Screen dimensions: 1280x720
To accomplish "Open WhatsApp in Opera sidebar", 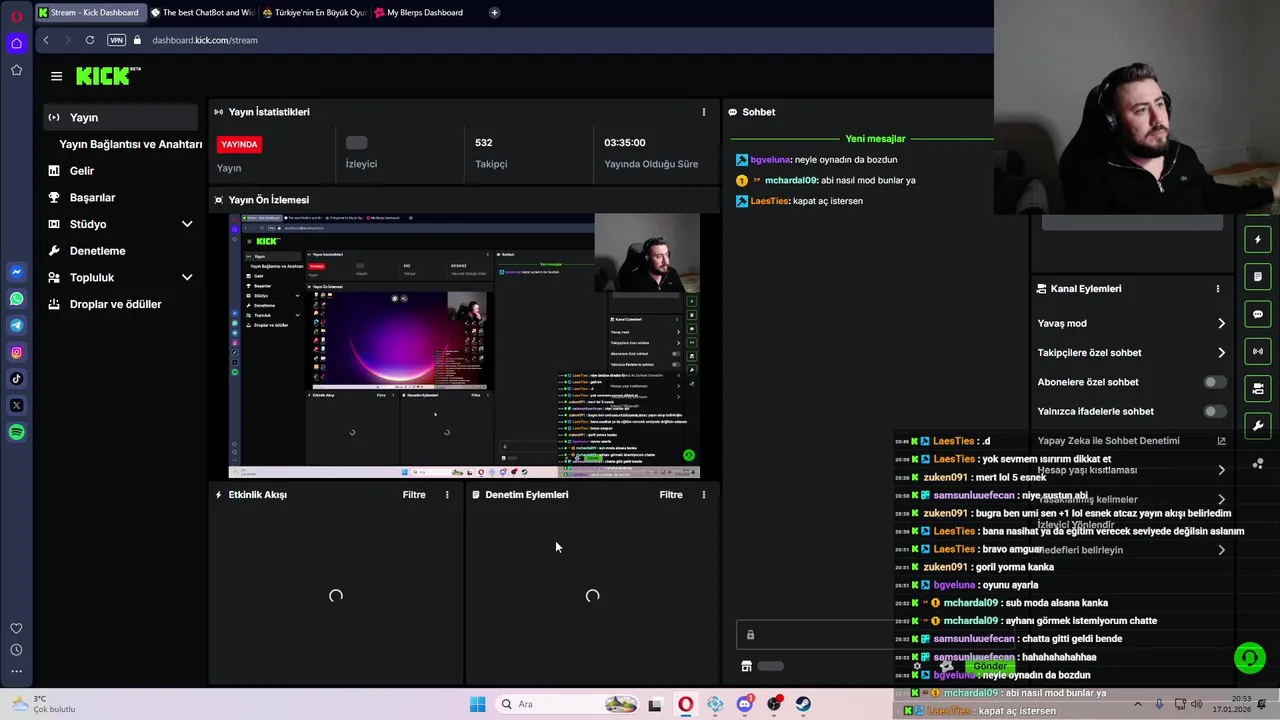I will coord(16,299).
